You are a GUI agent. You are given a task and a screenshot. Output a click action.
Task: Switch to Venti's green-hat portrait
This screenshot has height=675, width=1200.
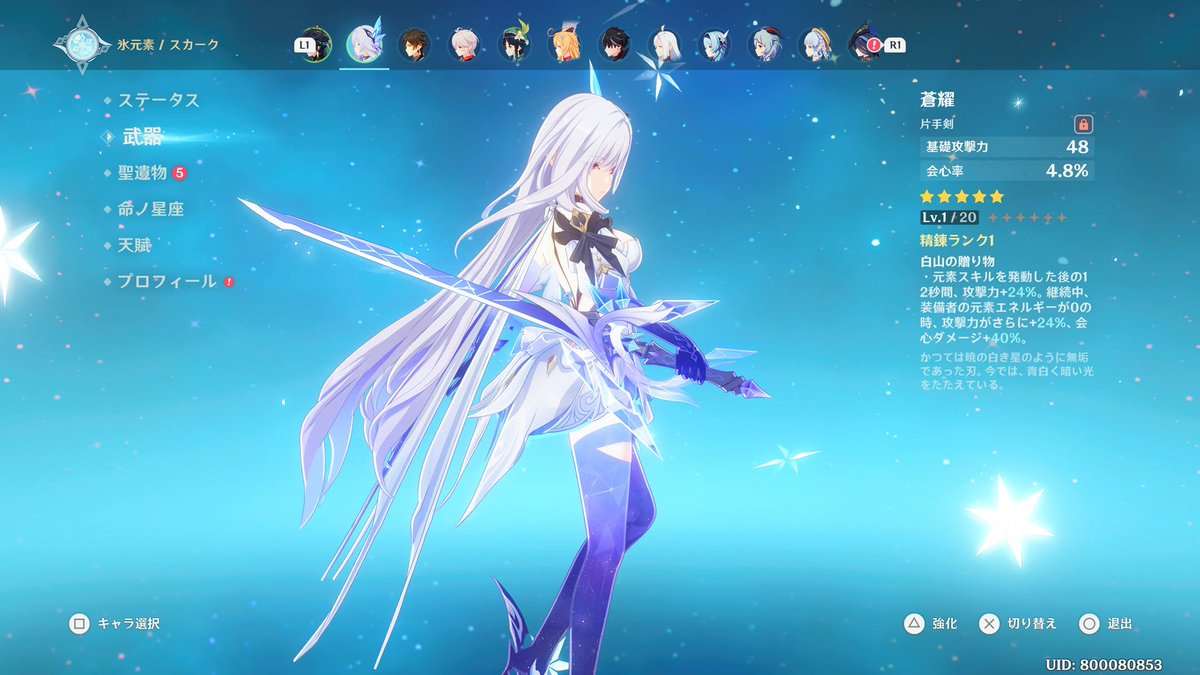click(515, 44)
